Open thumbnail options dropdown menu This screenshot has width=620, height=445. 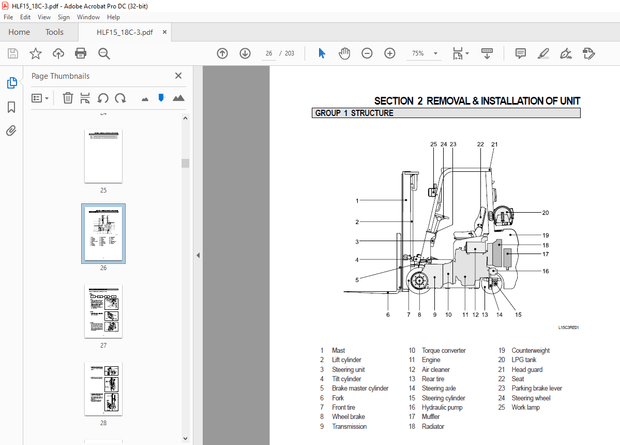40,98
